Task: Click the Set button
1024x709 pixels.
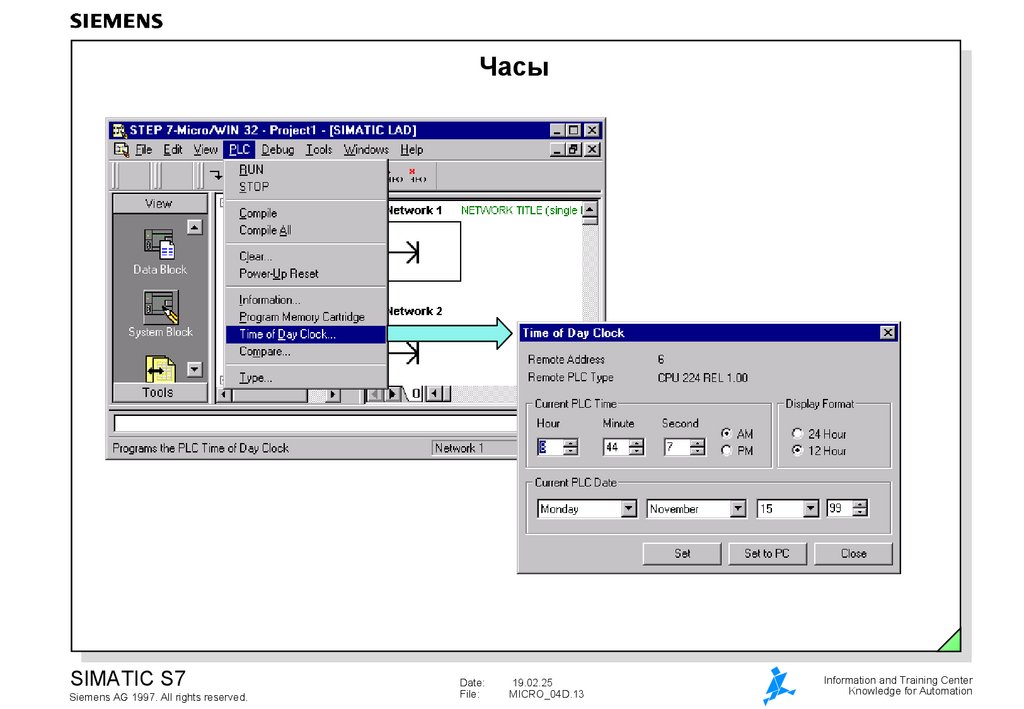Action: [x=682, y=554]
